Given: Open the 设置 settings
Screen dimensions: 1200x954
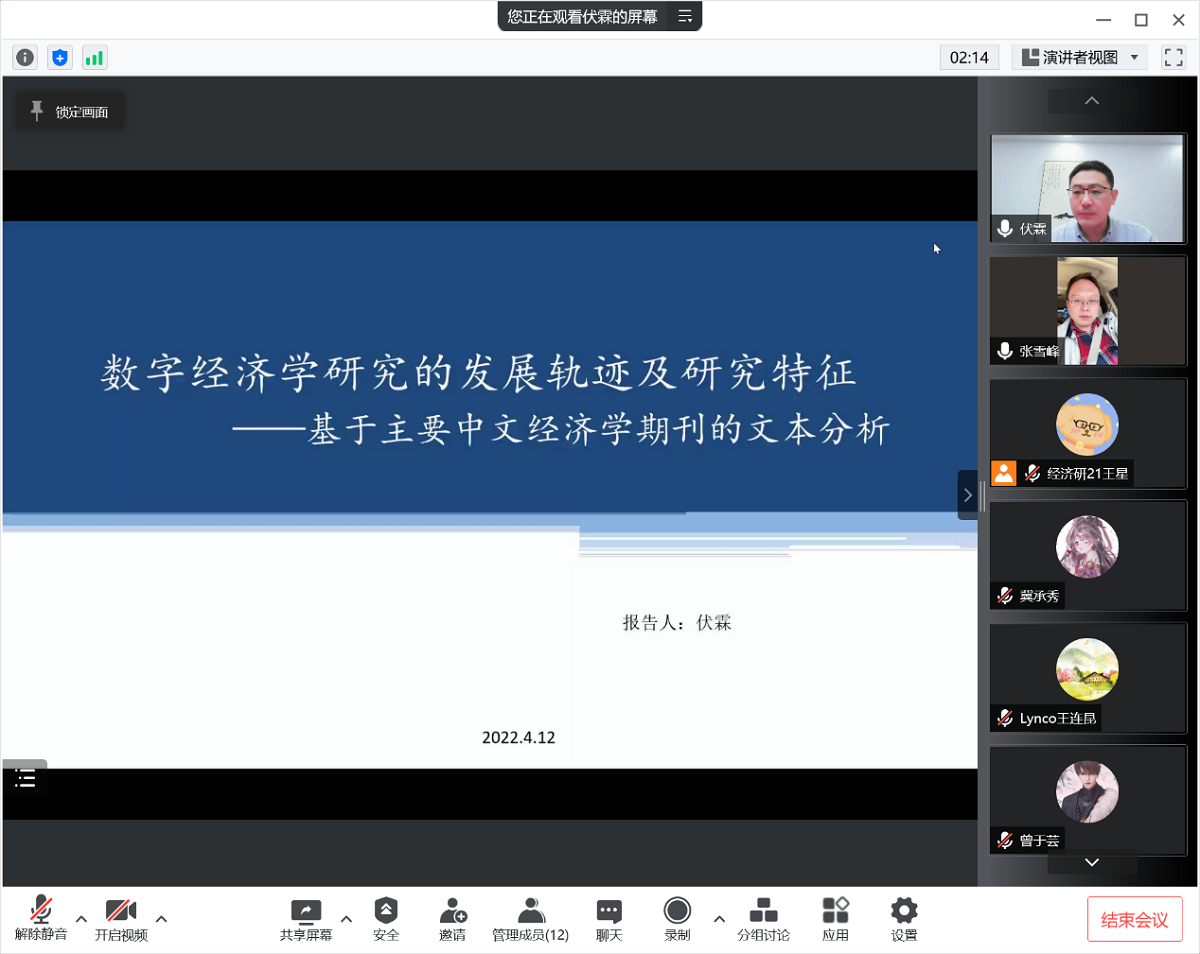Looking at the screenshot, I should (x=904, y=918).
